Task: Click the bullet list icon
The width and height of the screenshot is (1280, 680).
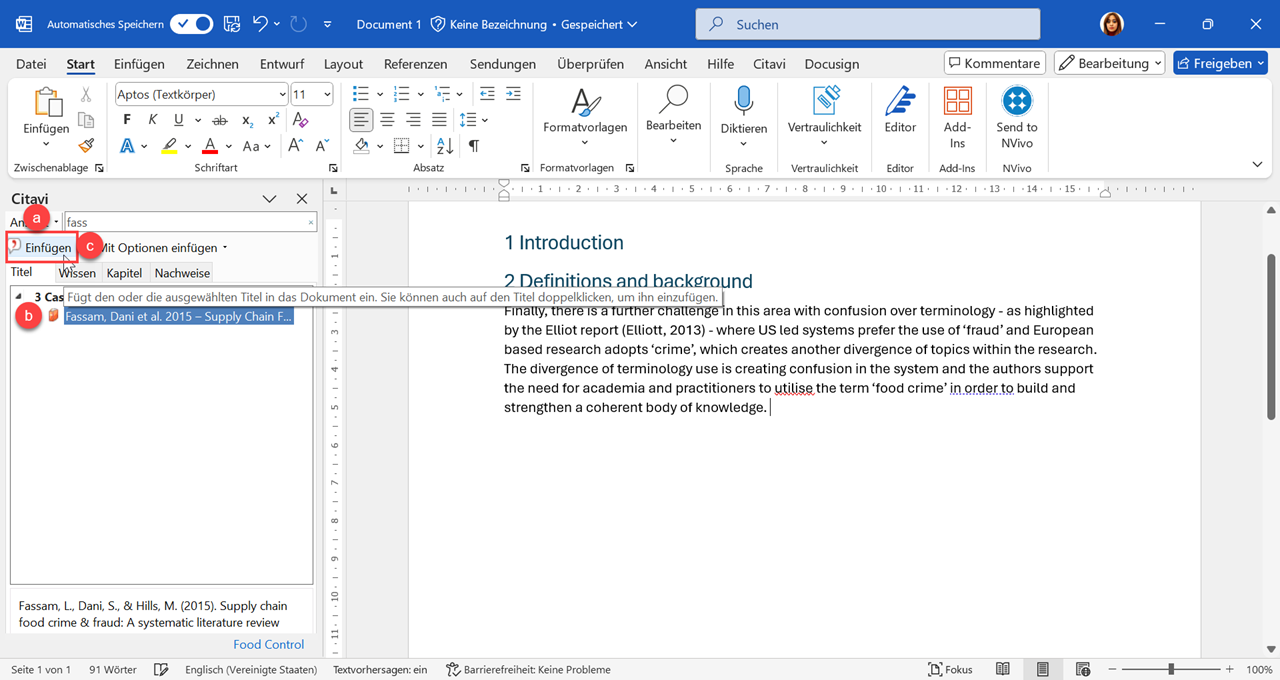Action: 361,94
